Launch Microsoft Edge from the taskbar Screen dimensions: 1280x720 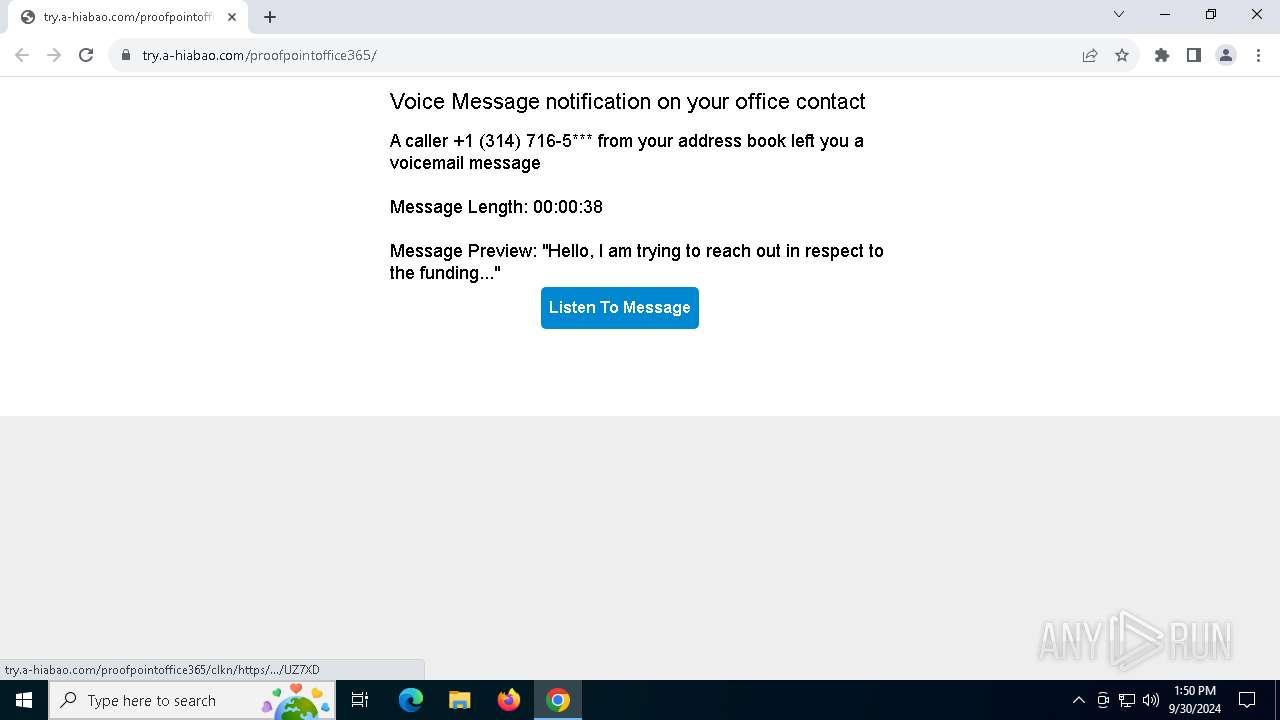pyautogui.click(x=411, y=700)
